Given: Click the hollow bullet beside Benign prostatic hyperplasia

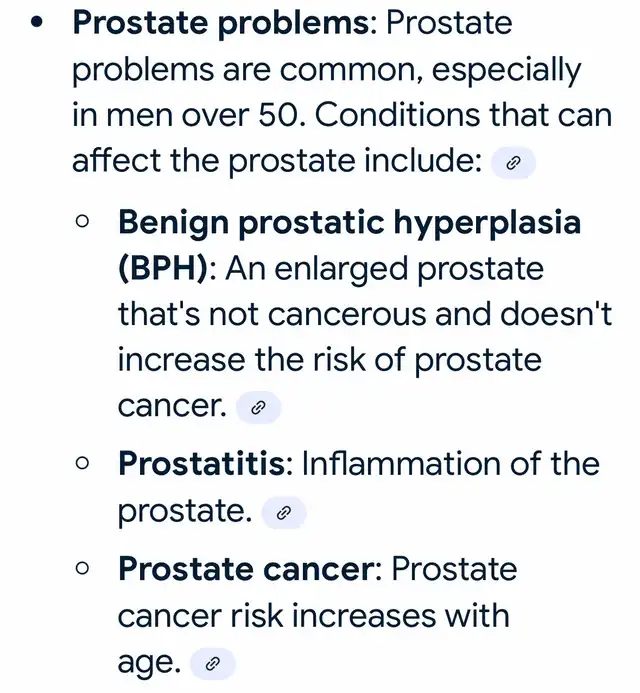Looking at the screenshot, I should pyautogui.click(x=82, y=221).
